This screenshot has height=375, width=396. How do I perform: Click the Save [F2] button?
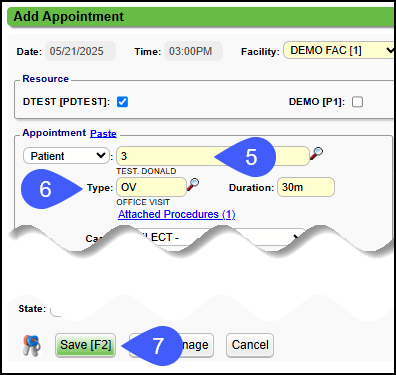(x=86, y=345)
